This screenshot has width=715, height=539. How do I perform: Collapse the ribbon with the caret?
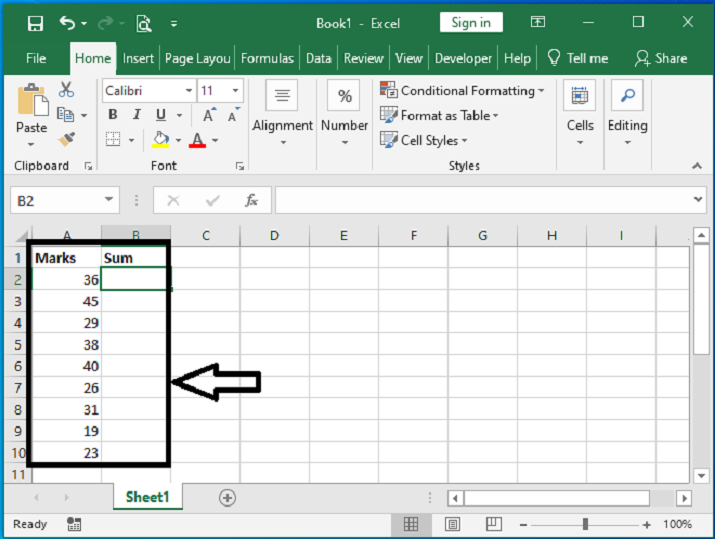pyautogui.click(x=697, y=166)
